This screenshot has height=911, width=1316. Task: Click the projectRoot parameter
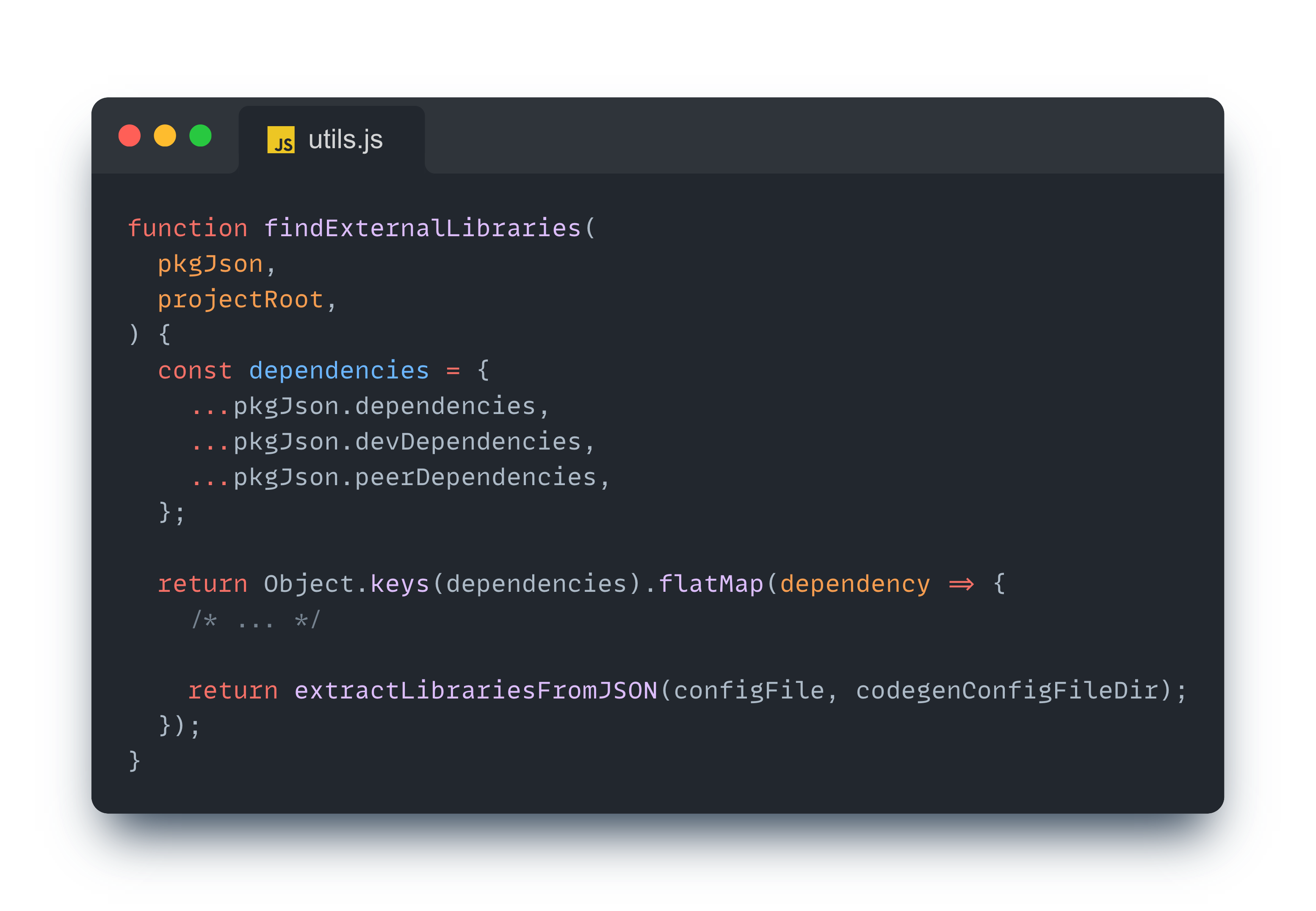(x=241, y=300)
